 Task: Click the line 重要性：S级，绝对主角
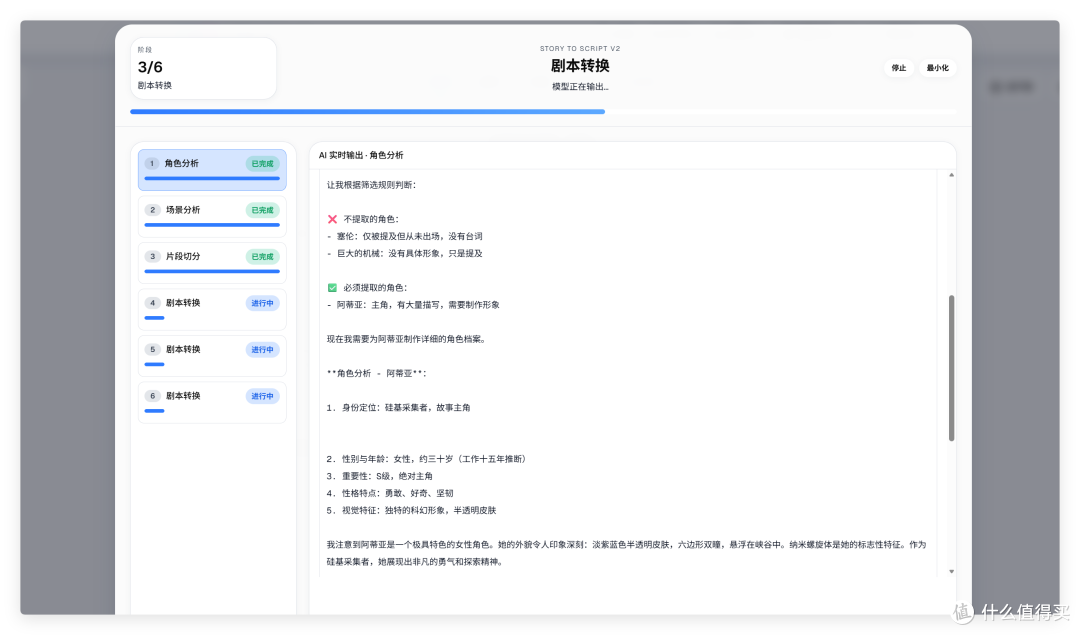(380, 477)
